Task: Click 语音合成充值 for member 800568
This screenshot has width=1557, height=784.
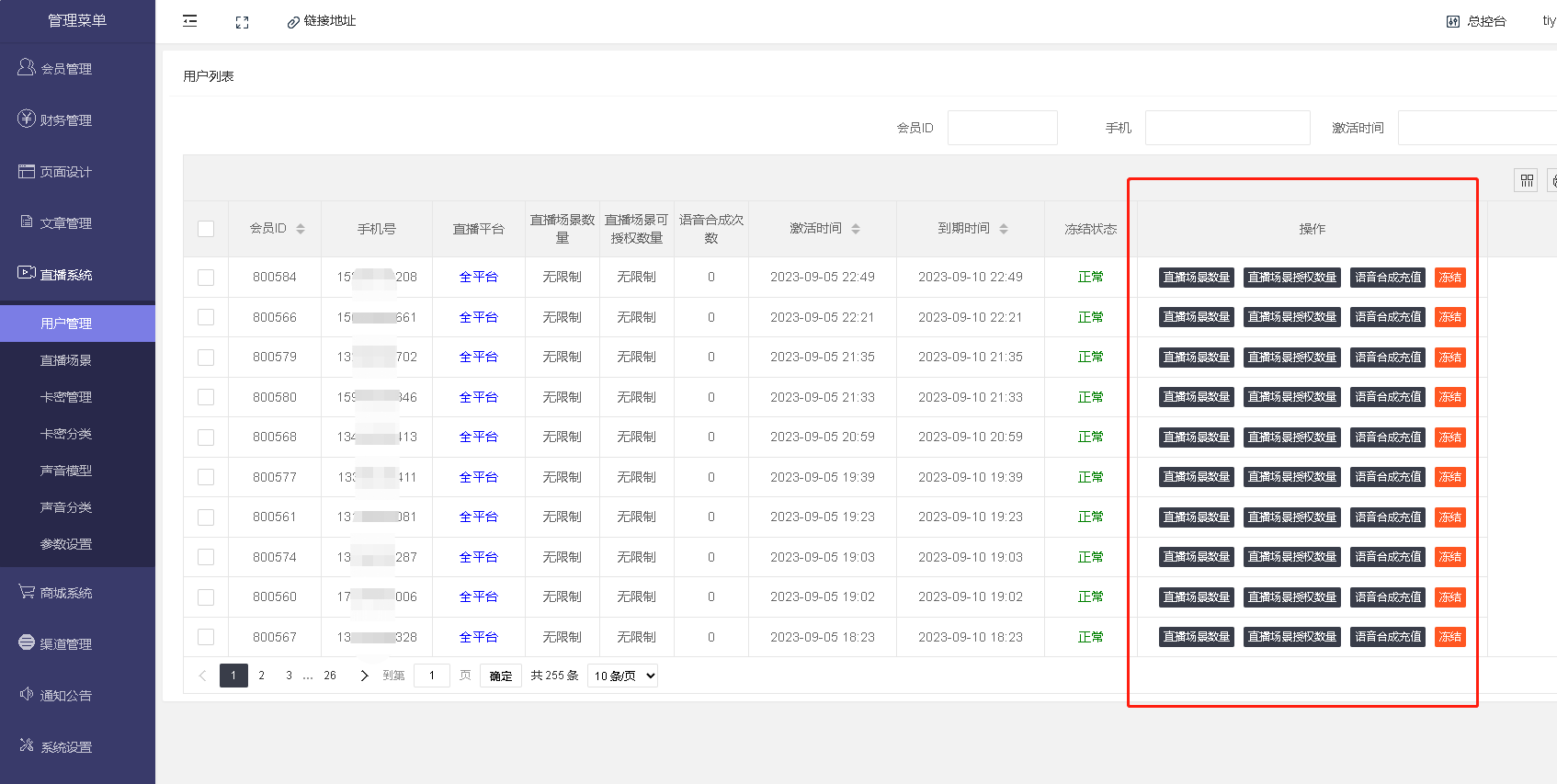Action: tap(1388, 437)
